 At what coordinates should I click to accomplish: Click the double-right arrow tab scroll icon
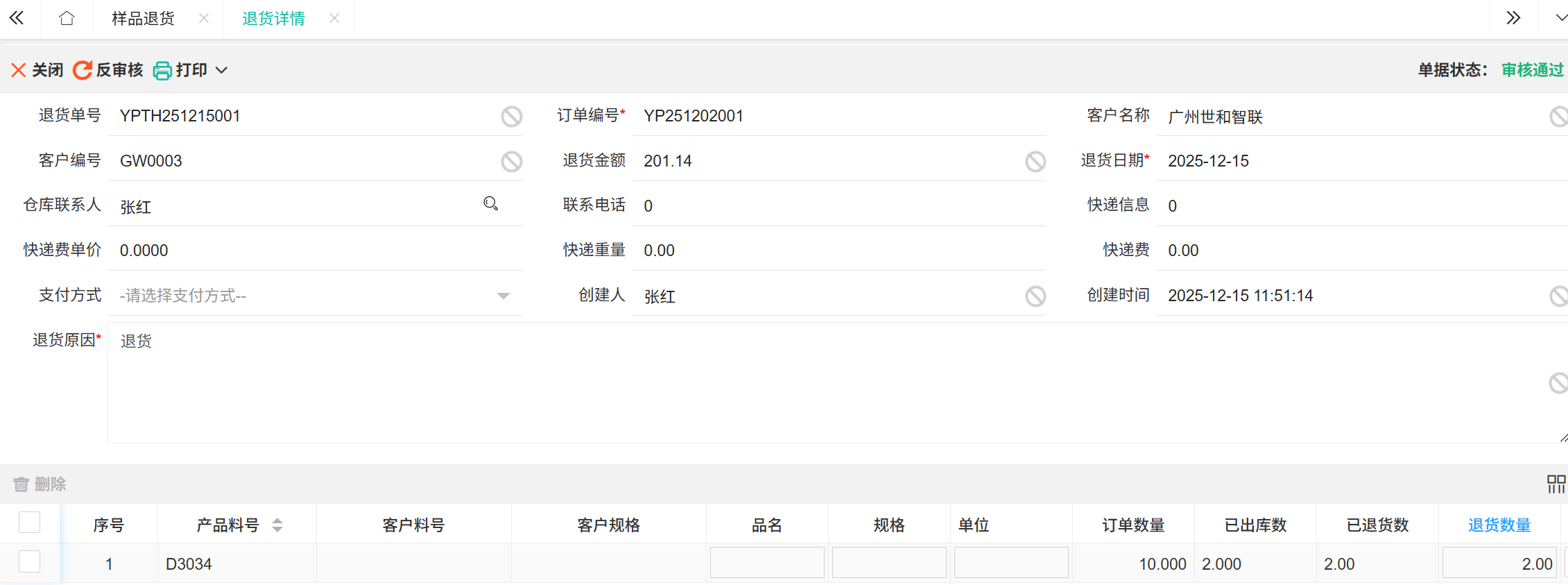click(x=1513, y=19)
